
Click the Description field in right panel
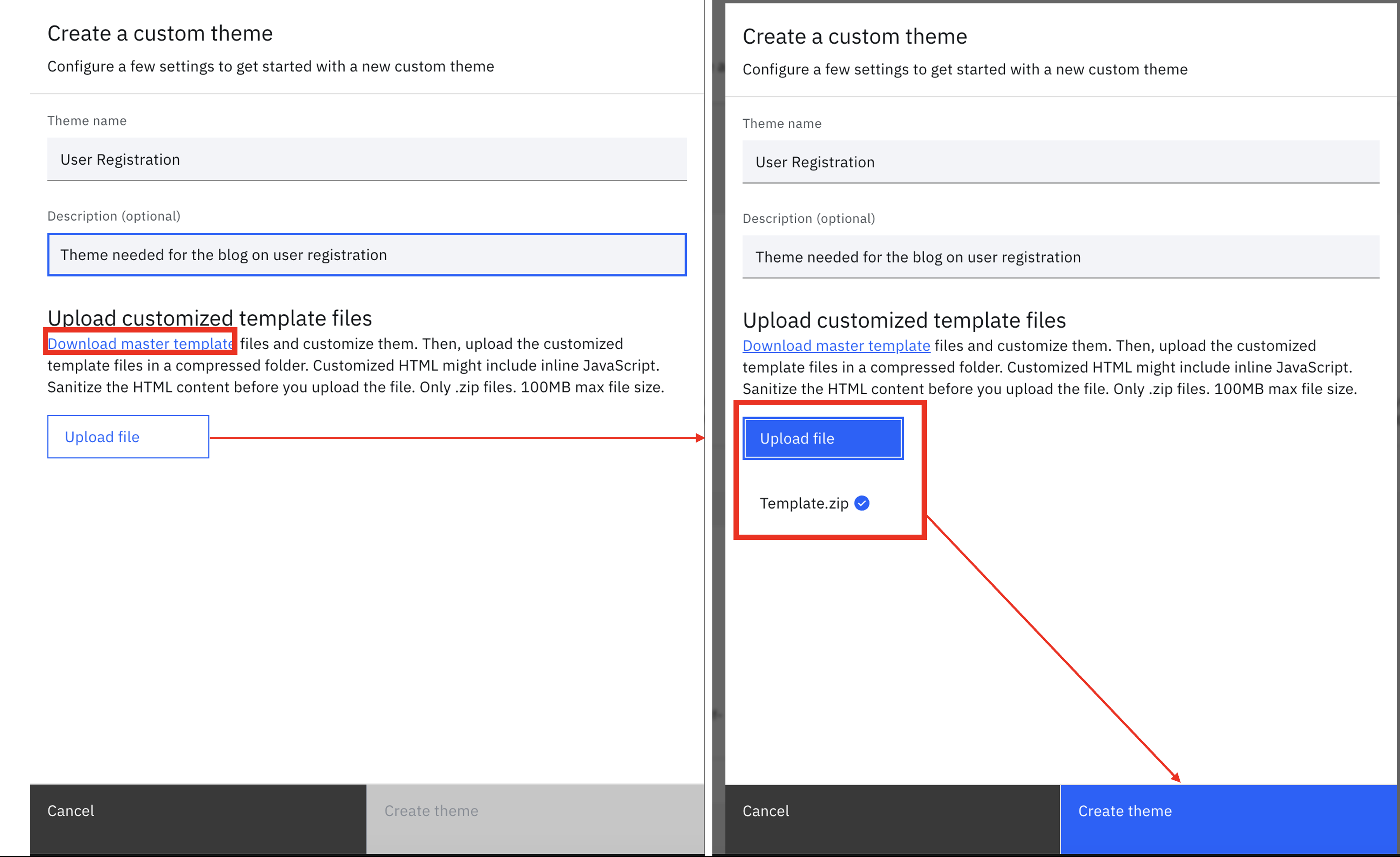(1060, 257)
